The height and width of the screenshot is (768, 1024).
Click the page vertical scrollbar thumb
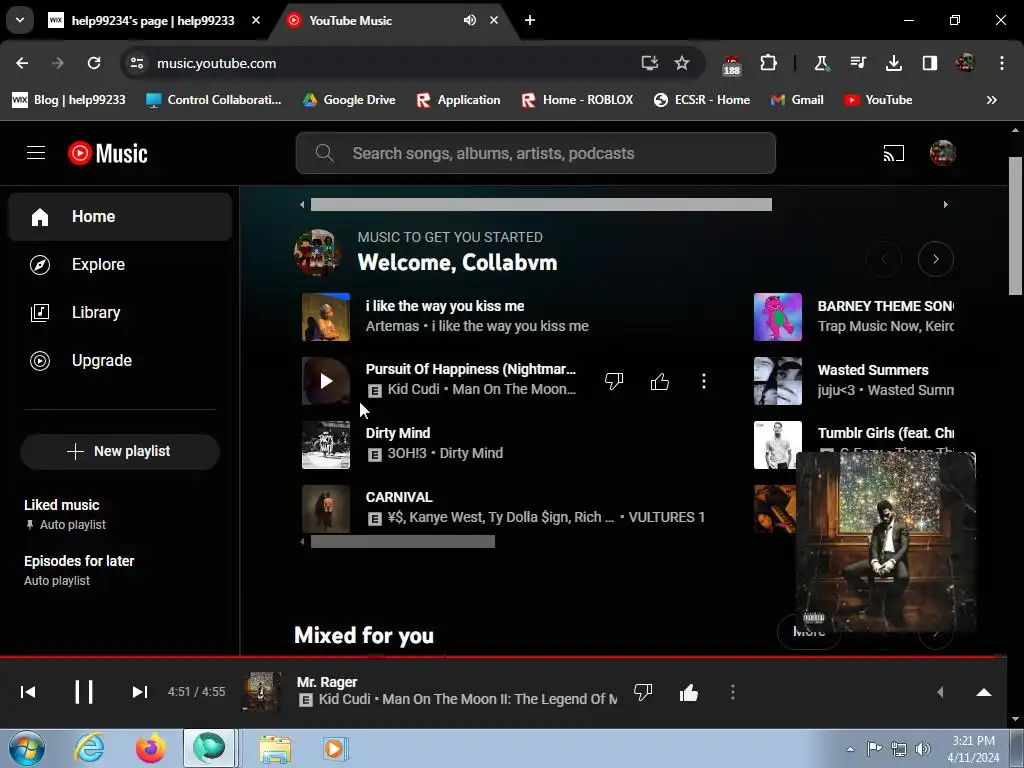point(1015,225)
